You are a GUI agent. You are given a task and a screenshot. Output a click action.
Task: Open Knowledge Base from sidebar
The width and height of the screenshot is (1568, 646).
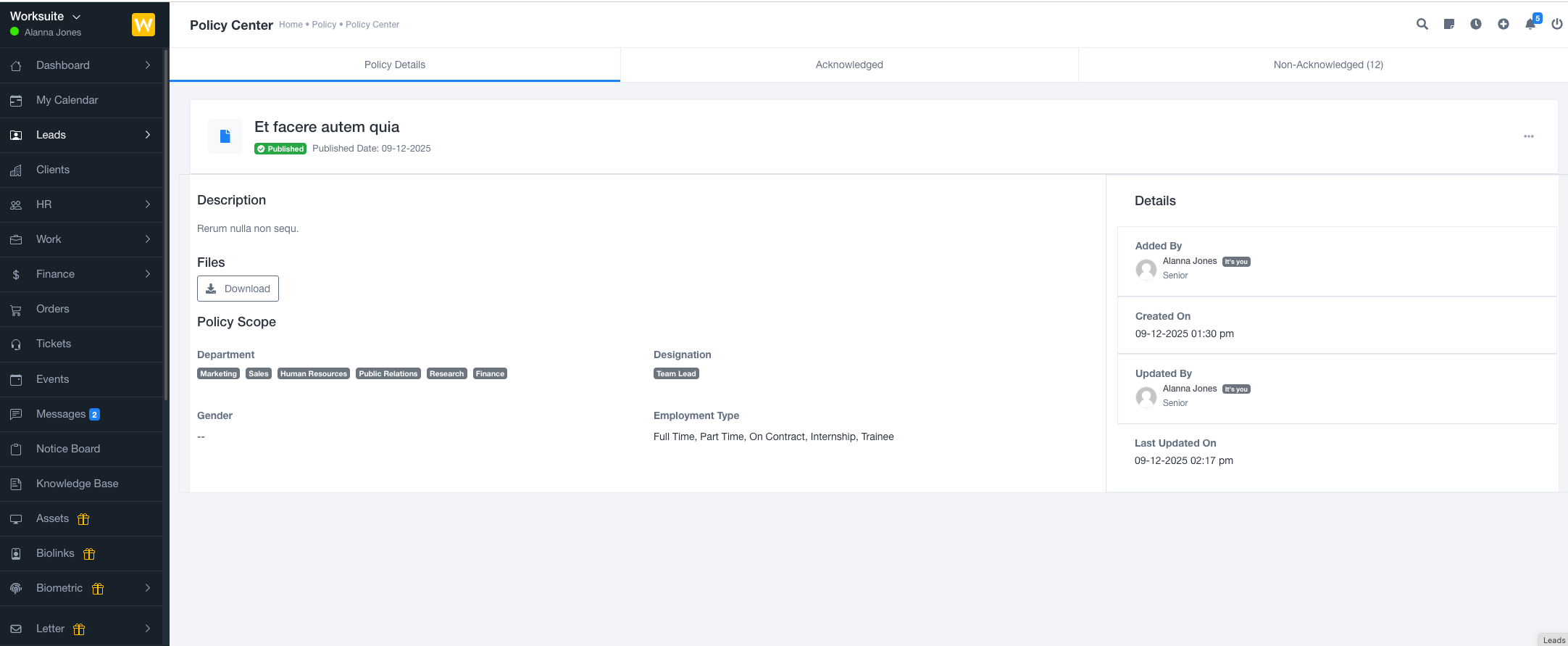[x=77, y=484]
